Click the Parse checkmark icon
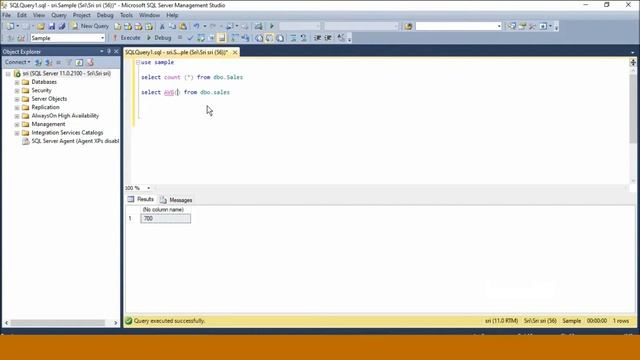Image resolution: width=640 pixels, height=360 pixels. coord(190,38)
